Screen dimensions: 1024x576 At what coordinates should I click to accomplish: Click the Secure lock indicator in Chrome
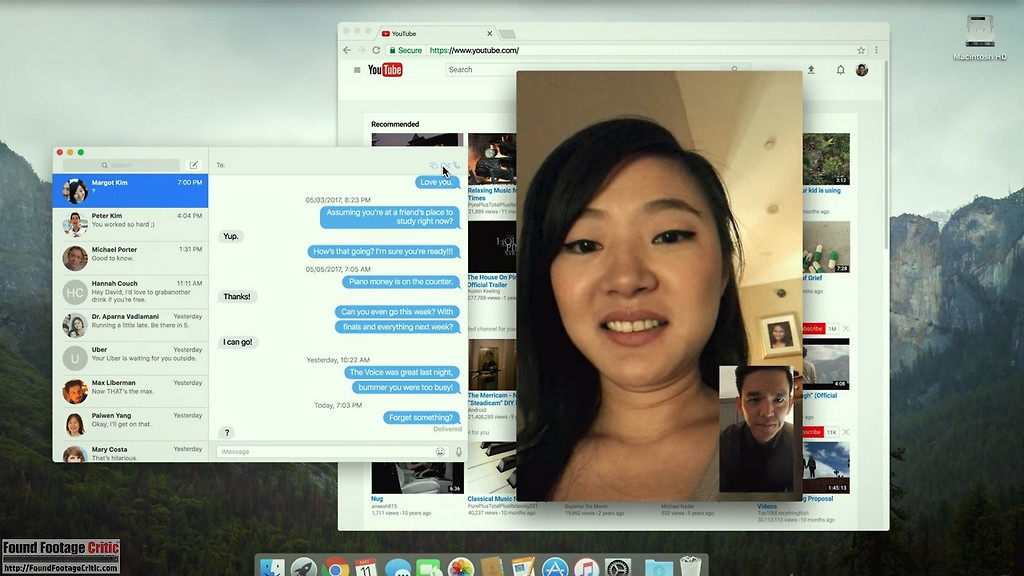[x=406, y=50]
